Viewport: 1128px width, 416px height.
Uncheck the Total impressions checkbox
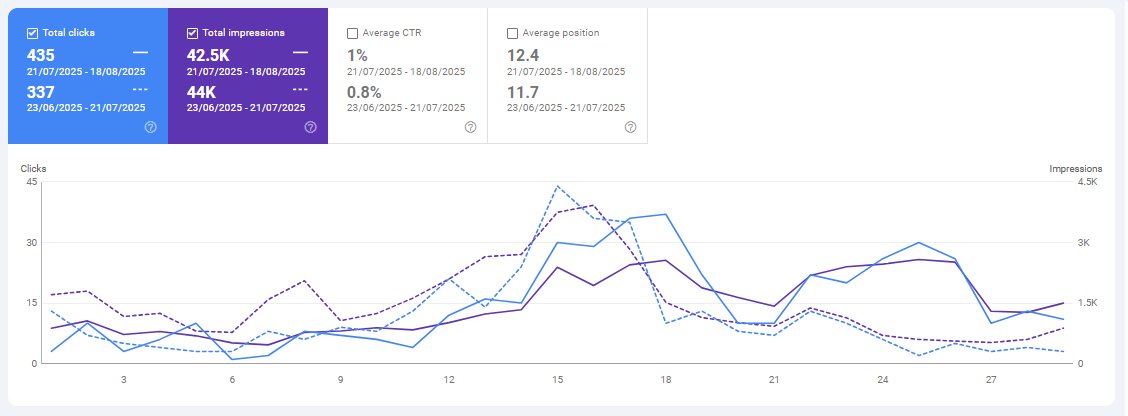[192, 33]
